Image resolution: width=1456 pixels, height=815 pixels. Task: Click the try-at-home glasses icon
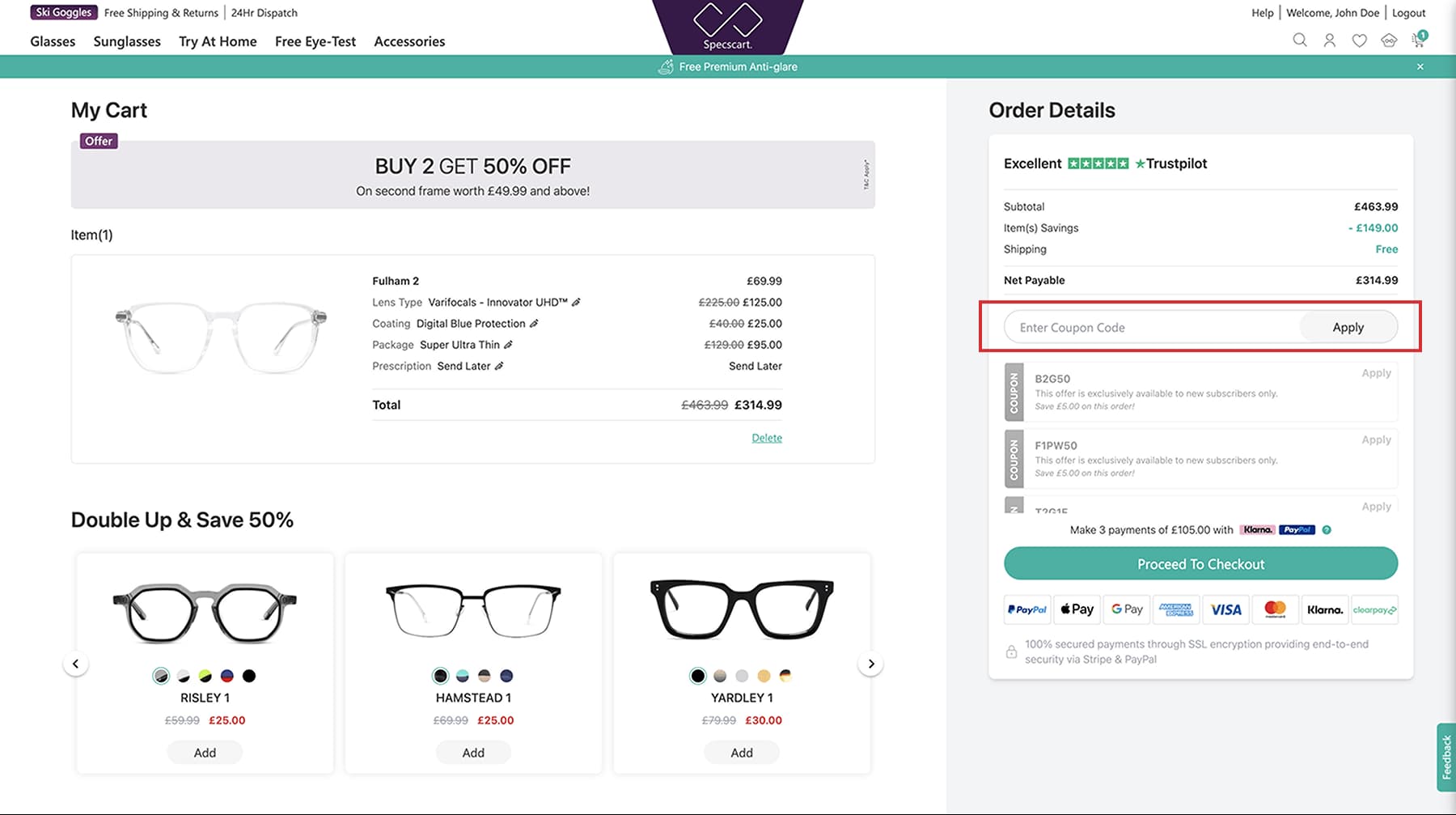1388,40
